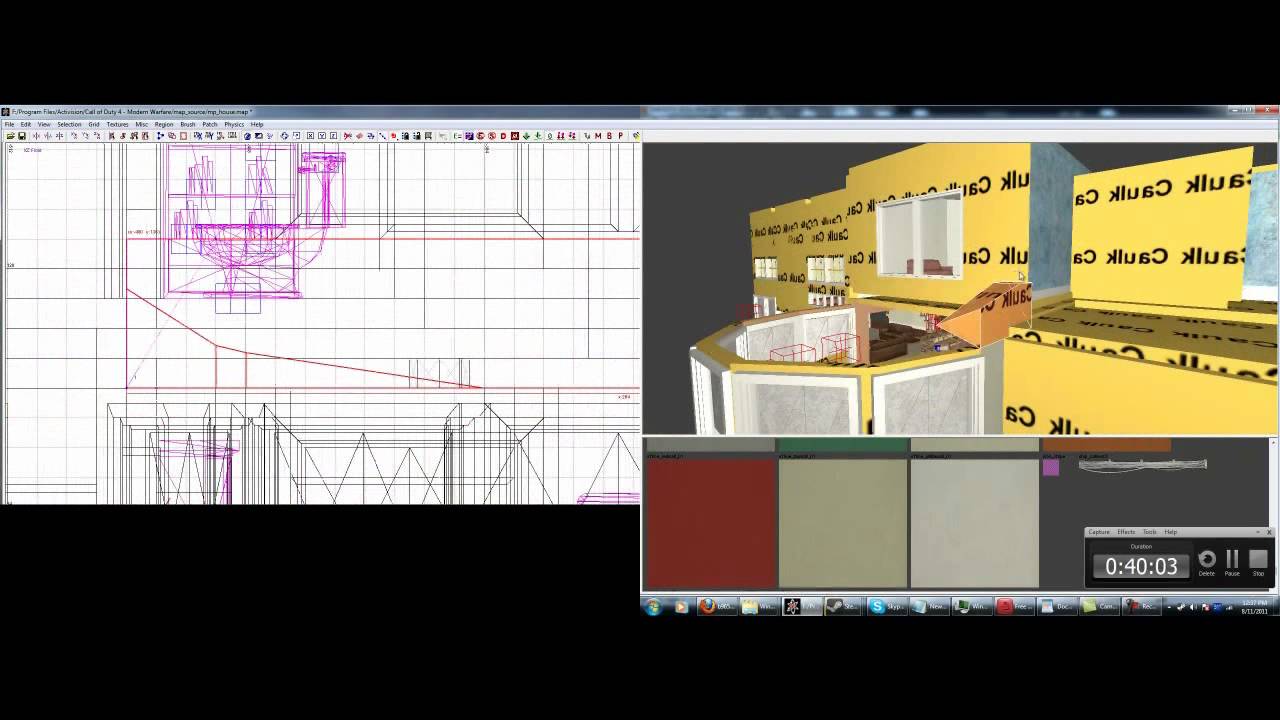Open the Windows Start menu
Image resolution: width=1280 pixels, height=720 pixels.
[x=652, y=606]
